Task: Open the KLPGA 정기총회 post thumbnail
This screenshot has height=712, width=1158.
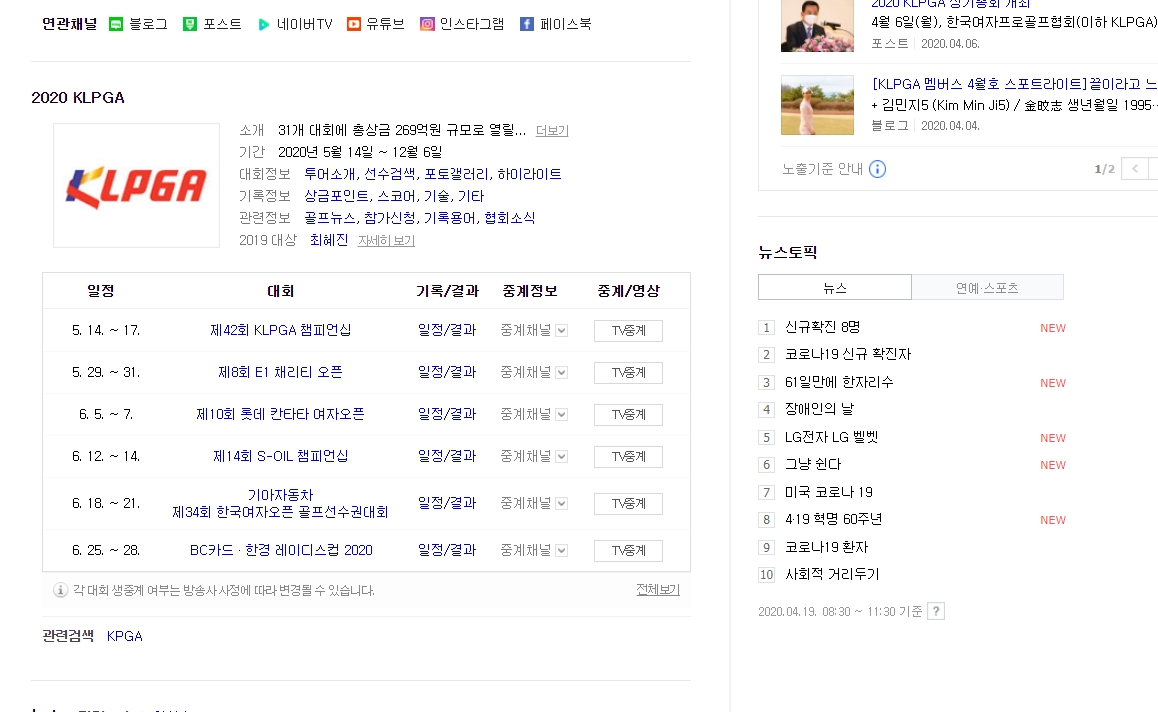Action: coord(817,26)
